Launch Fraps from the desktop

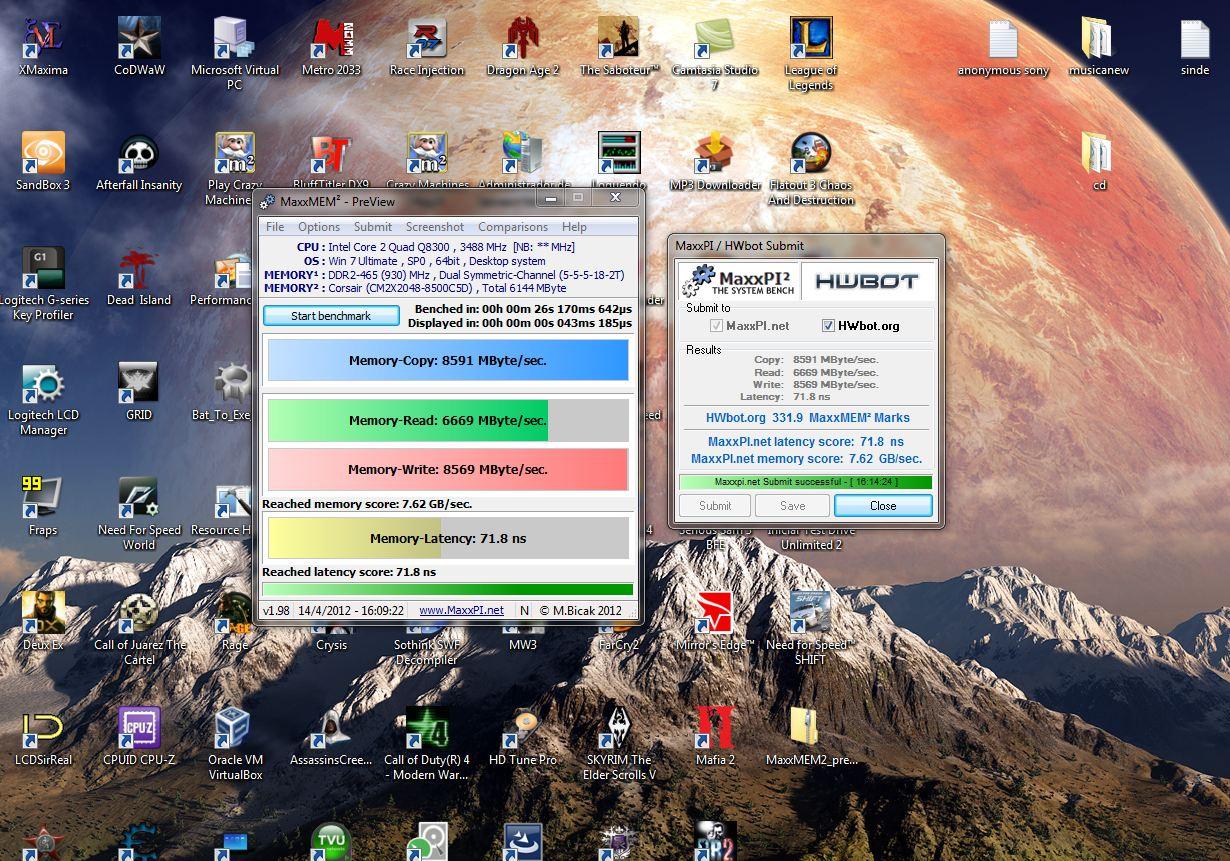43,506
